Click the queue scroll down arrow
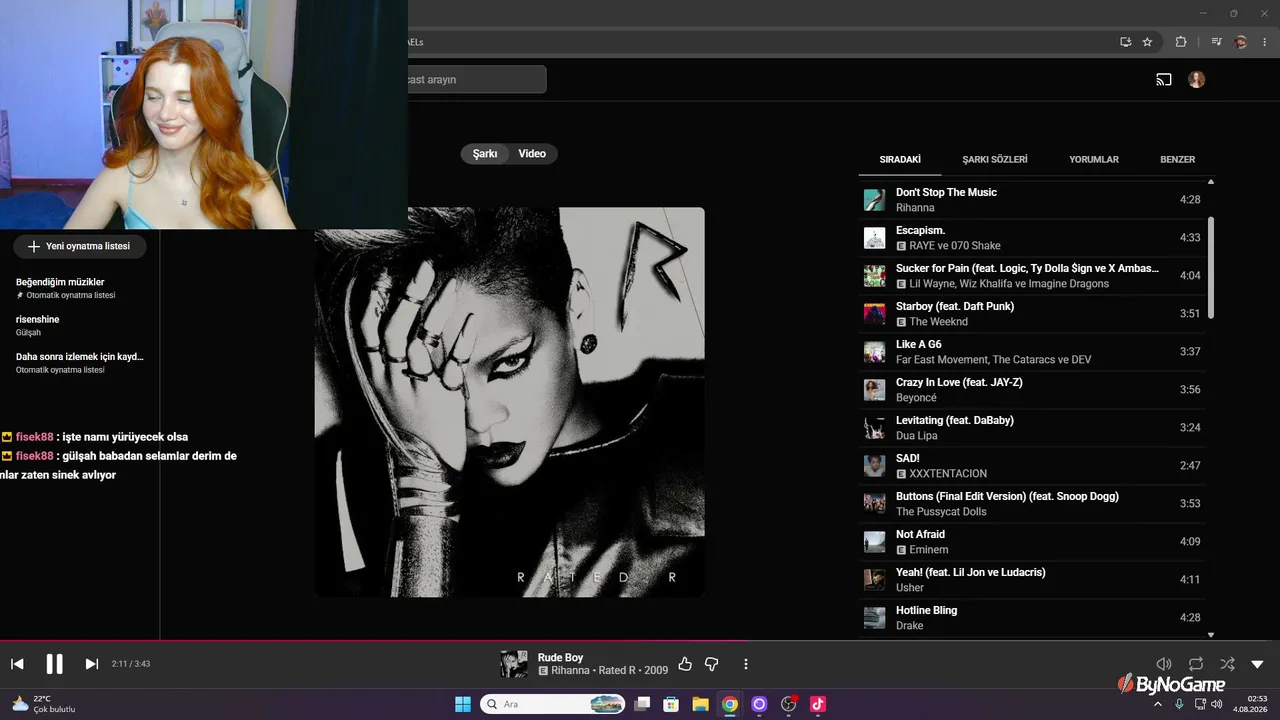 (1211, 634)
